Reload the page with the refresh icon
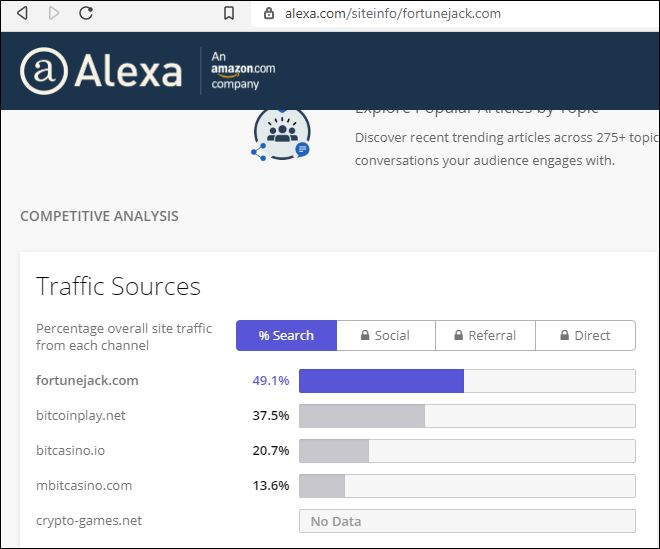The height and width of the screenshot is (549, 660). 86,13
